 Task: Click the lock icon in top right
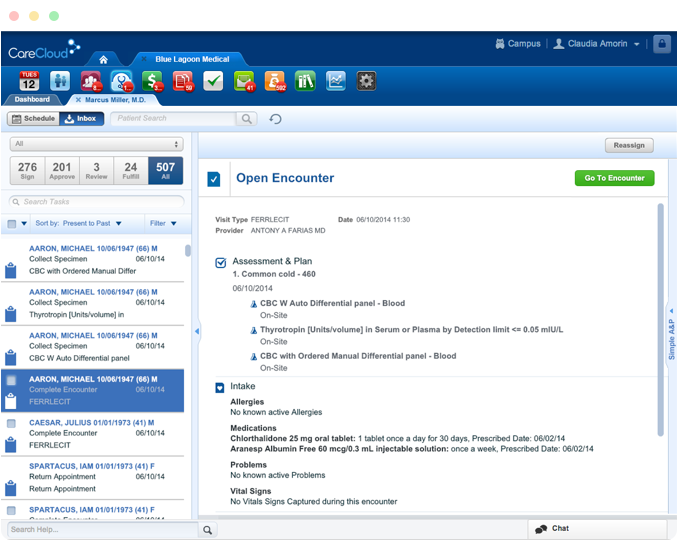662,44
